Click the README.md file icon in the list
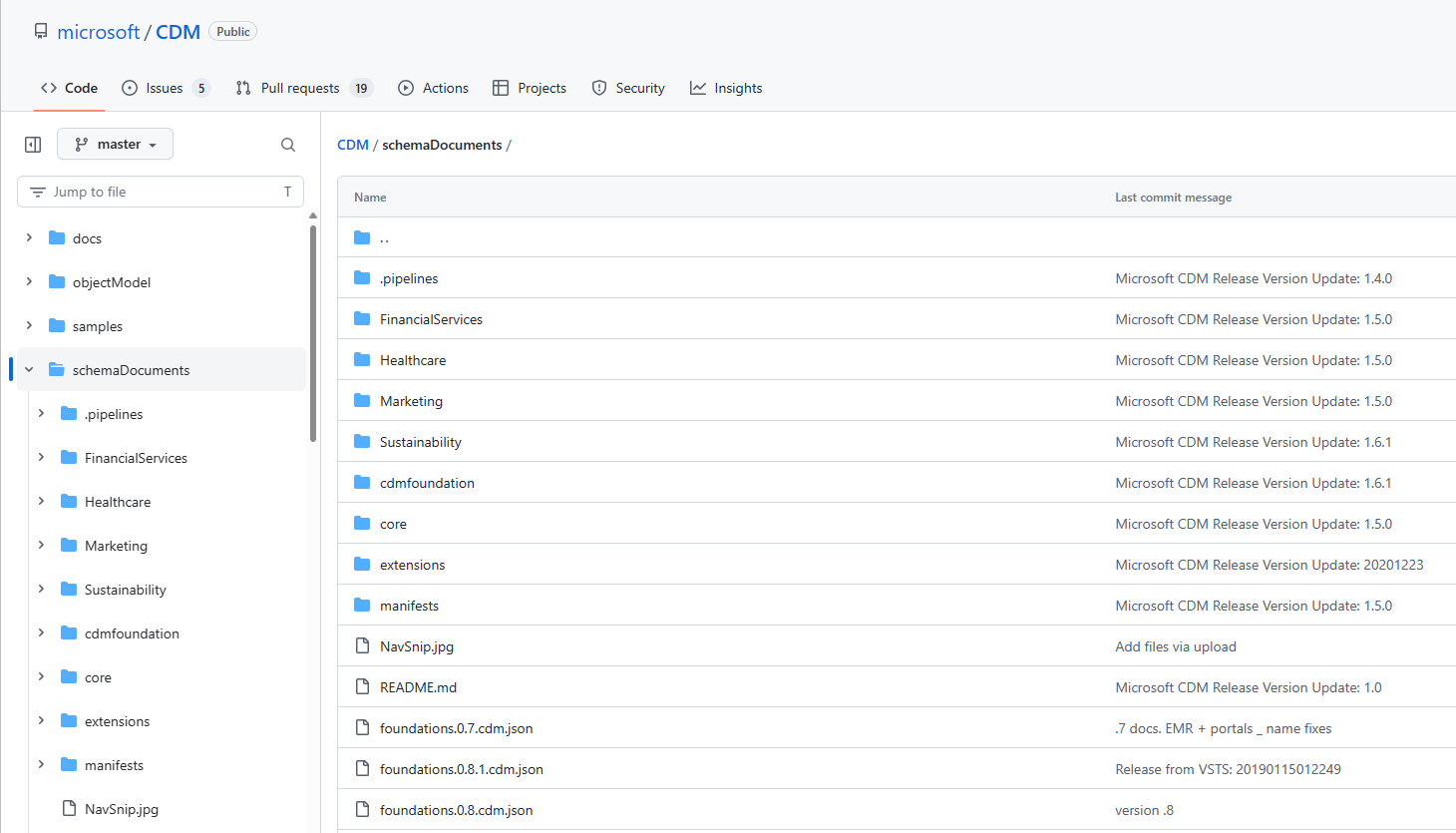Image resolution: width=1456 pixels, height=833 pixels. coord(363,687)
